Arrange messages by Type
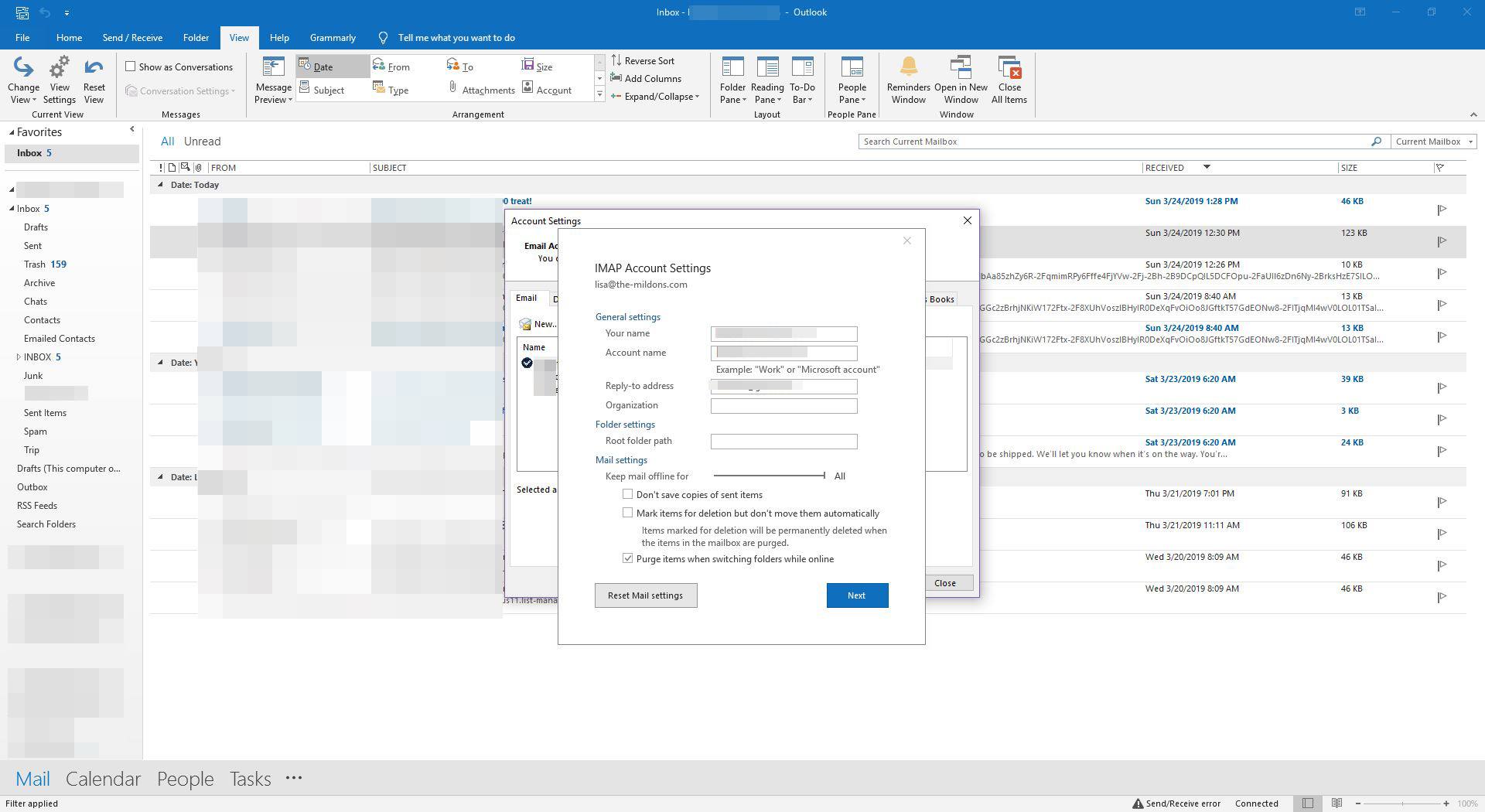Viewport: 1485px width, 812px height. [391, 90]
